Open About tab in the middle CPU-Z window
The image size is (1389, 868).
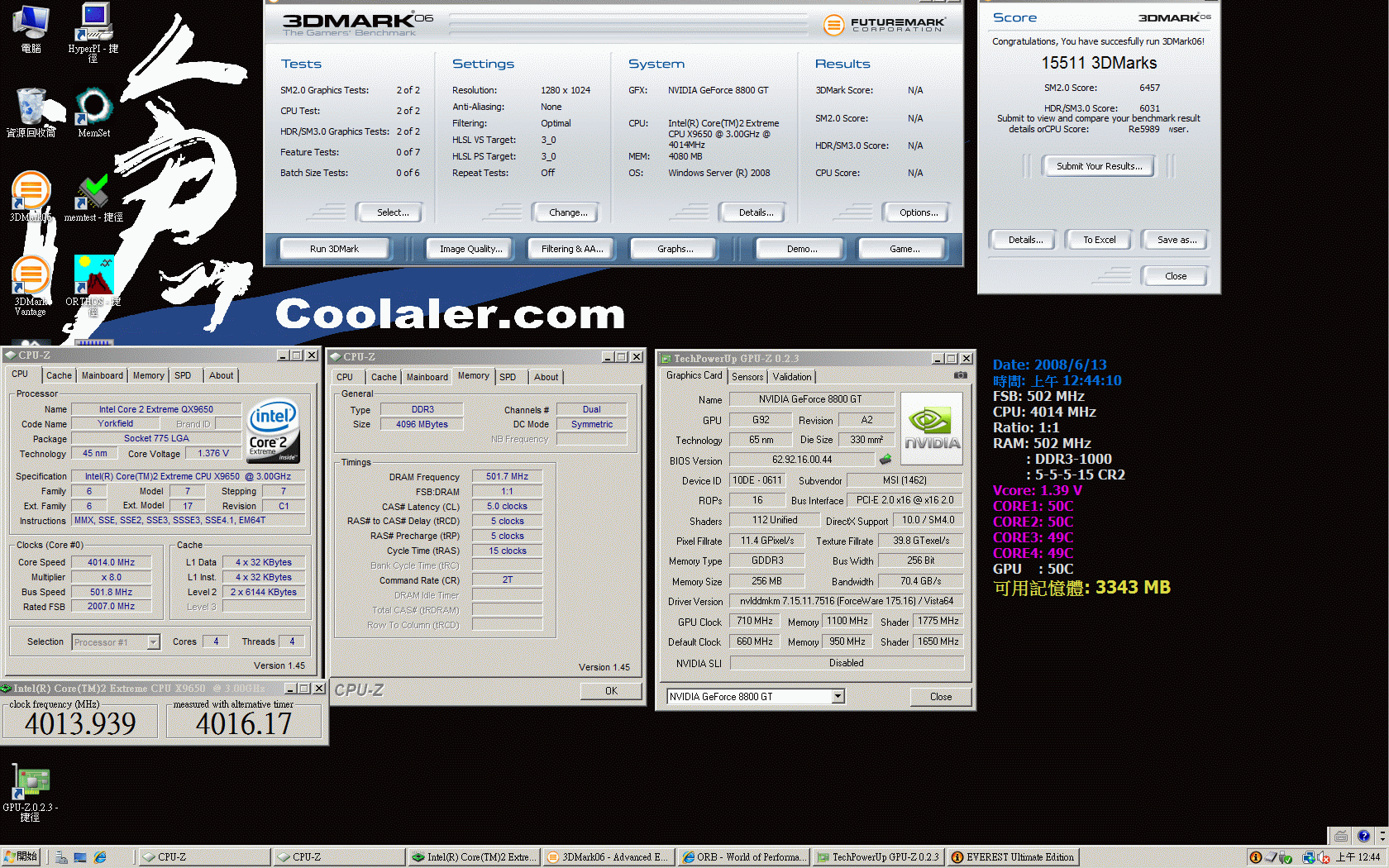[546, 377]
